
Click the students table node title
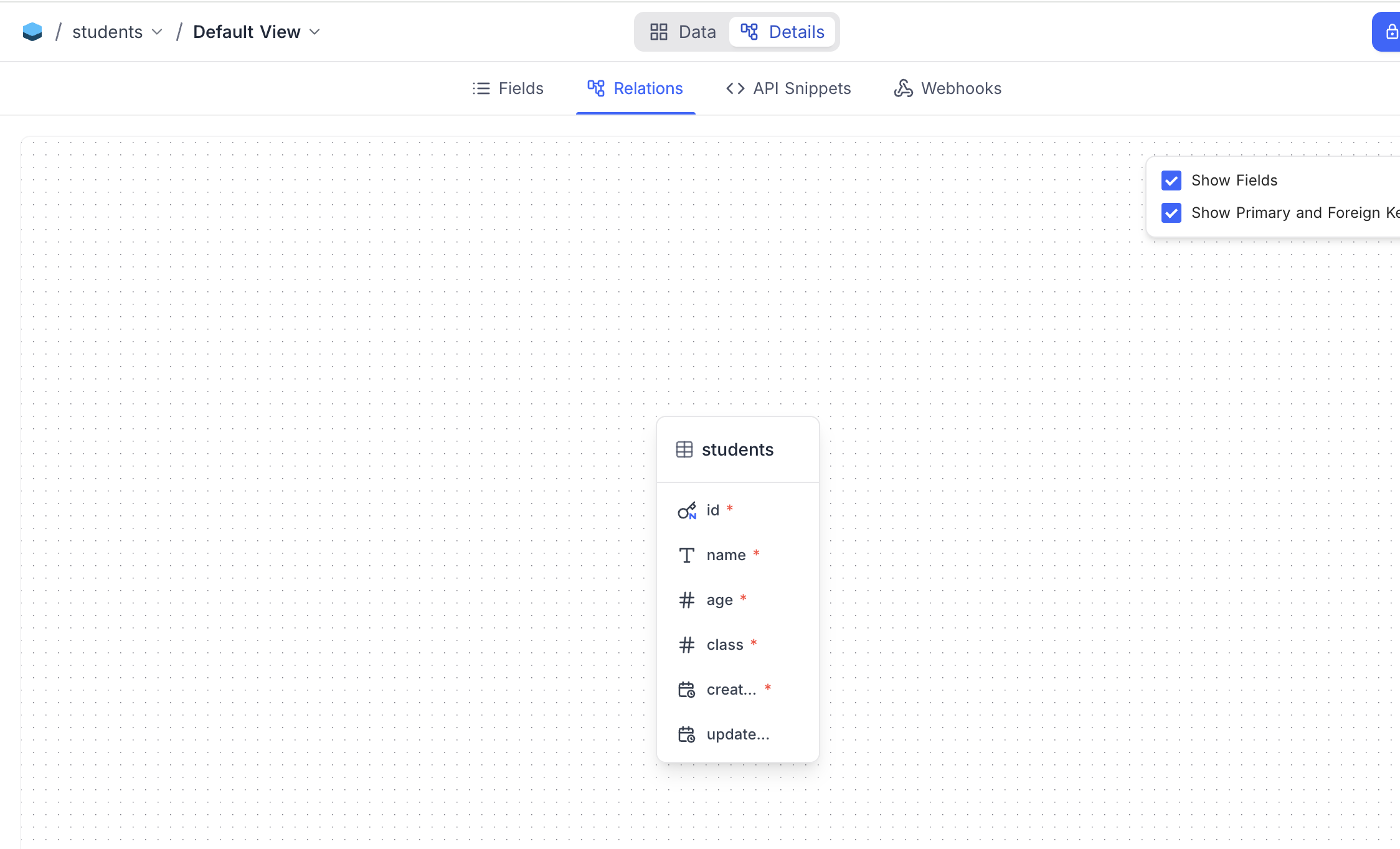coord(737,449)
